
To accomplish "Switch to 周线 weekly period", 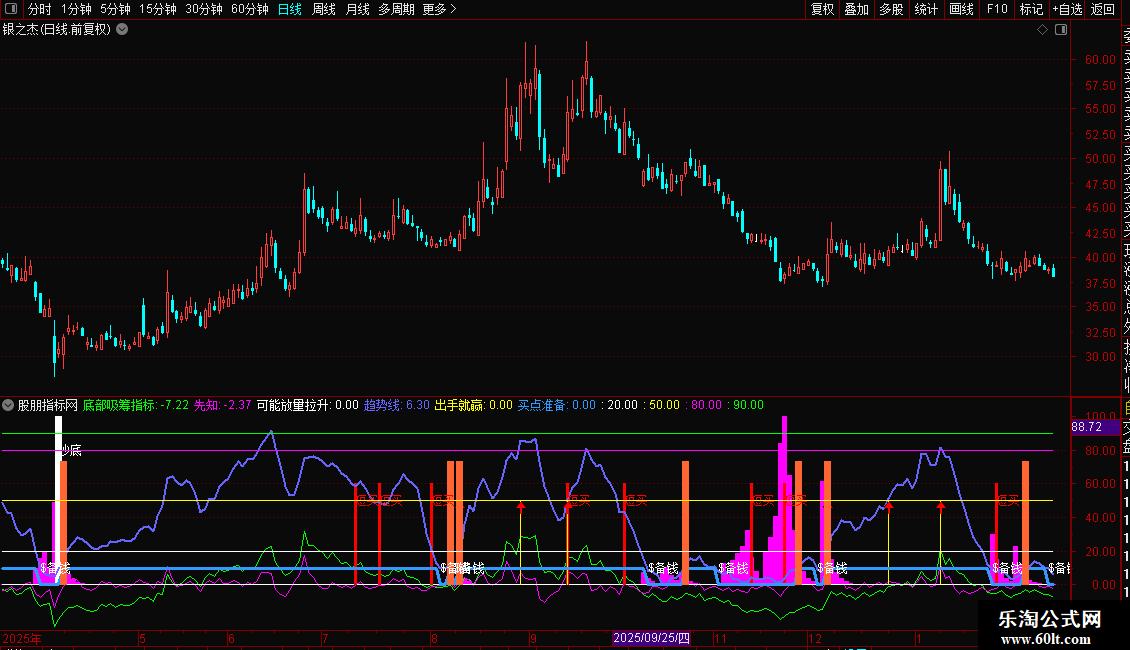I will [x=324, y=10].
